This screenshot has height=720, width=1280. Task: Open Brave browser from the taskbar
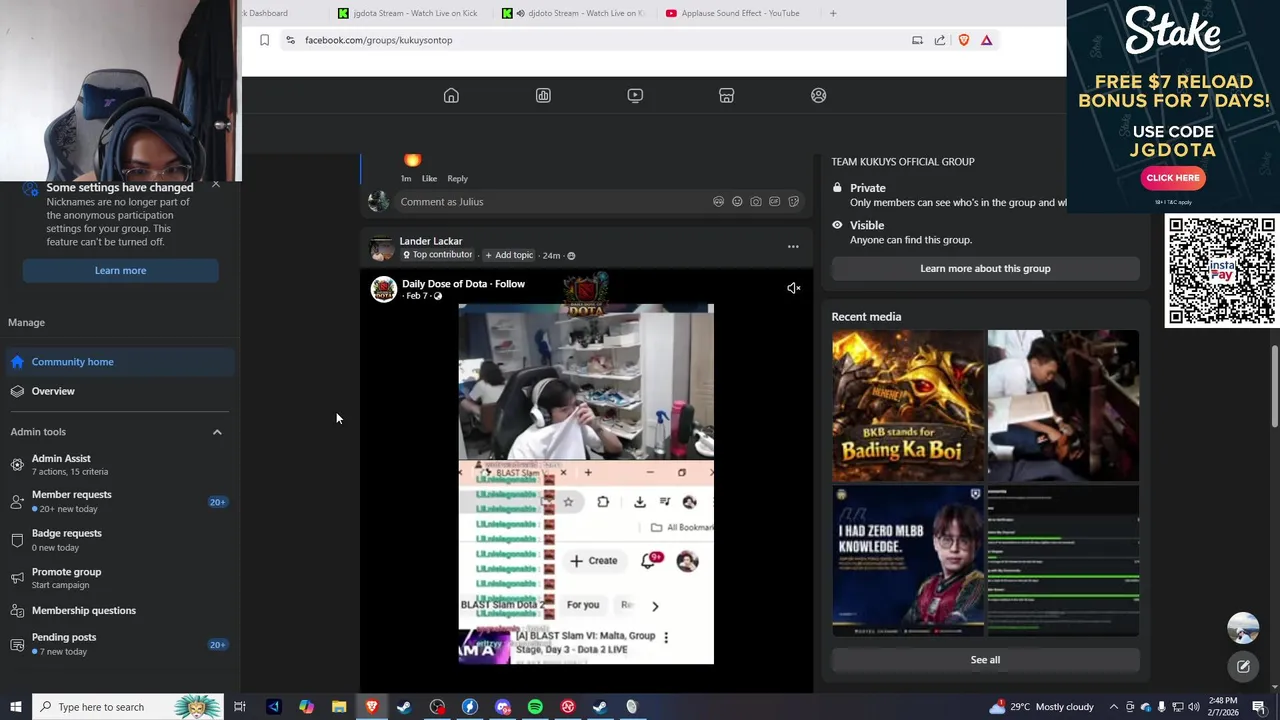372,707
